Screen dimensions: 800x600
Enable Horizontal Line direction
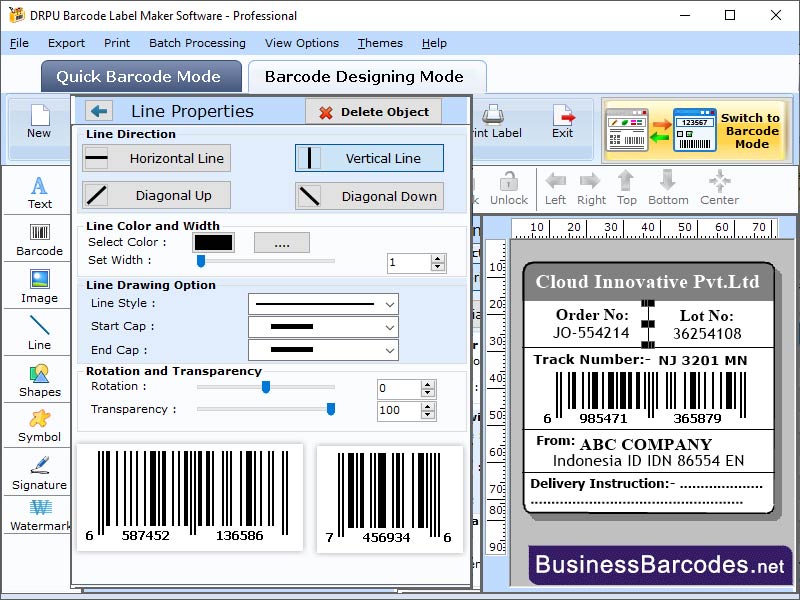pos(155,158)
